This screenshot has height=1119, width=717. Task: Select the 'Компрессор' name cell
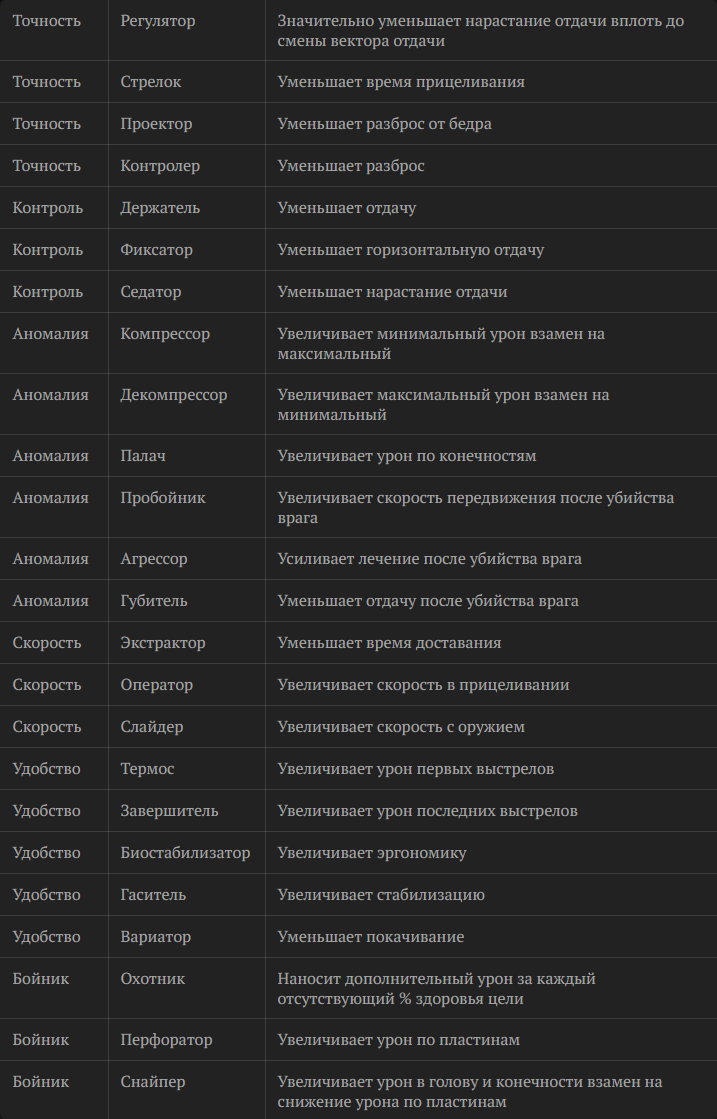[x=165, y=334]
